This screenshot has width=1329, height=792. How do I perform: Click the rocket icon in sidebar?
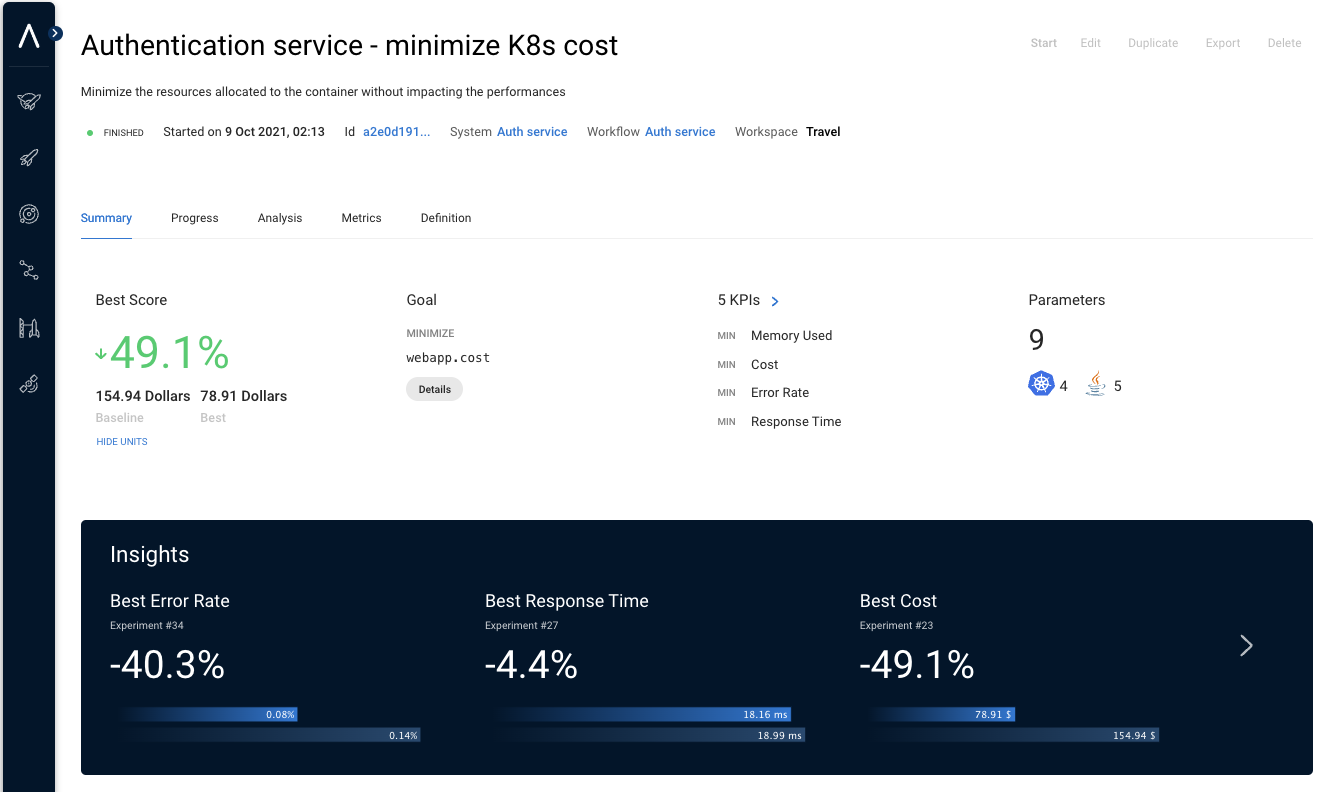coord(29,157)
